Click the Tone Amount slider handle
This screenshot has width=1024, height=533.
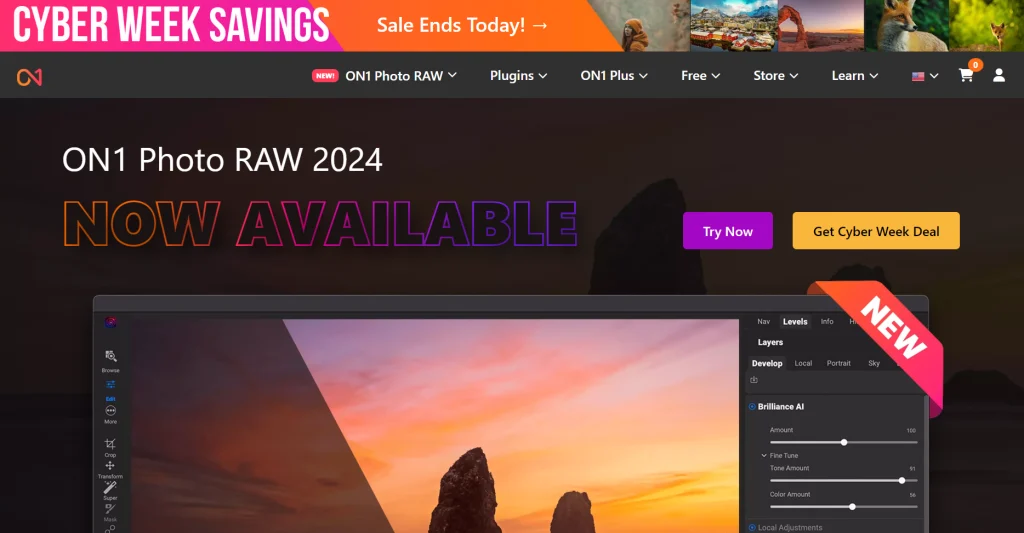click(902, 481)
